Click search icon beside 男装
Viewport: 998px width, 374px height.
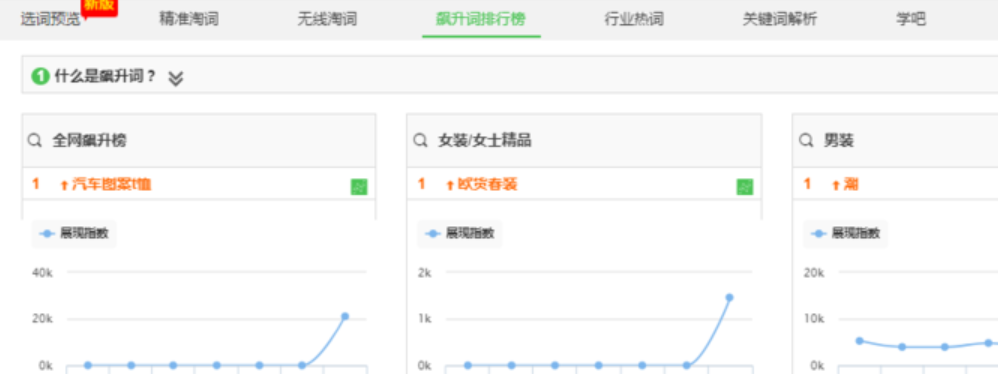click(x=806, y=141)
